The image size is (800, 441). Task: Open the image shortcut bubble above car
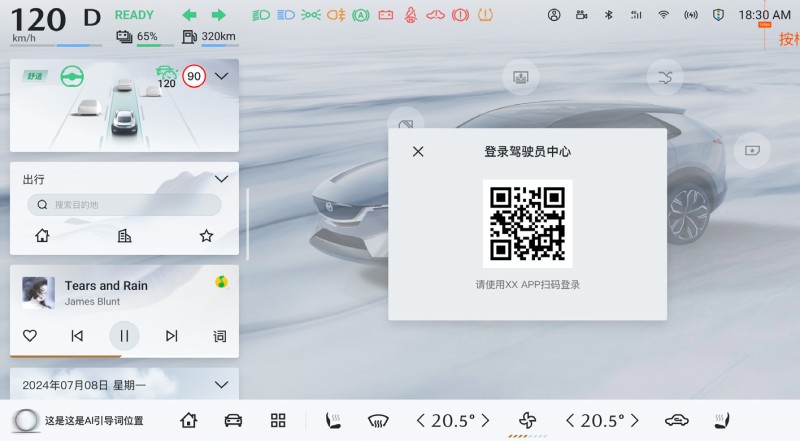pos(521,78)
